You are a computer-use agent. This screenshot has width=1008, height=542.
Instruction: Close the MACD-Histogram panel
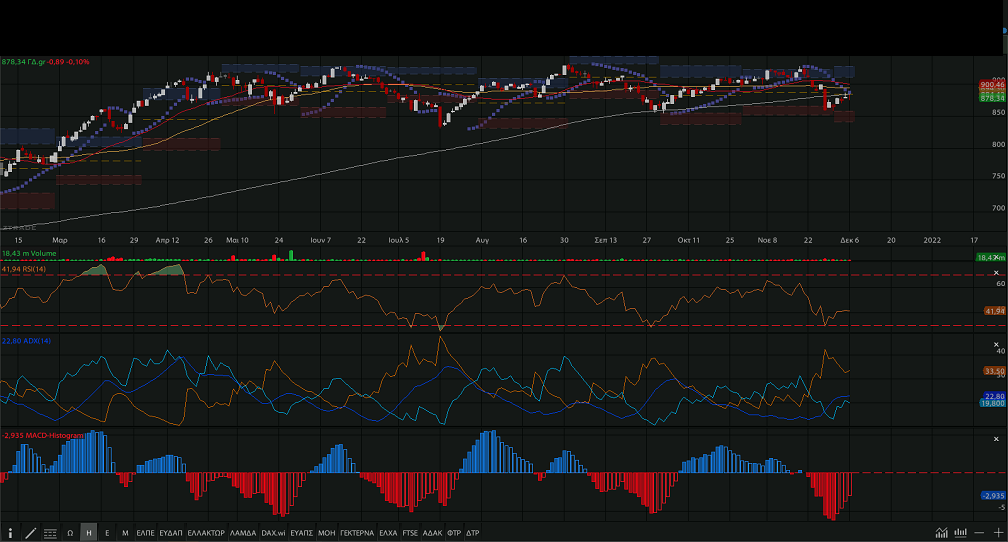996,437
